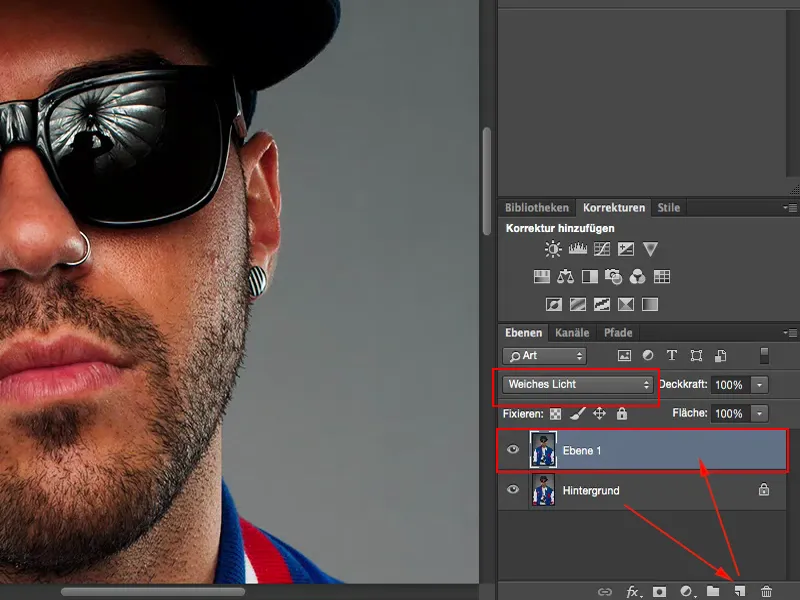
Task: Add a Curves adjustment layer
Action: pyautogui.click(x=602, y=249)
